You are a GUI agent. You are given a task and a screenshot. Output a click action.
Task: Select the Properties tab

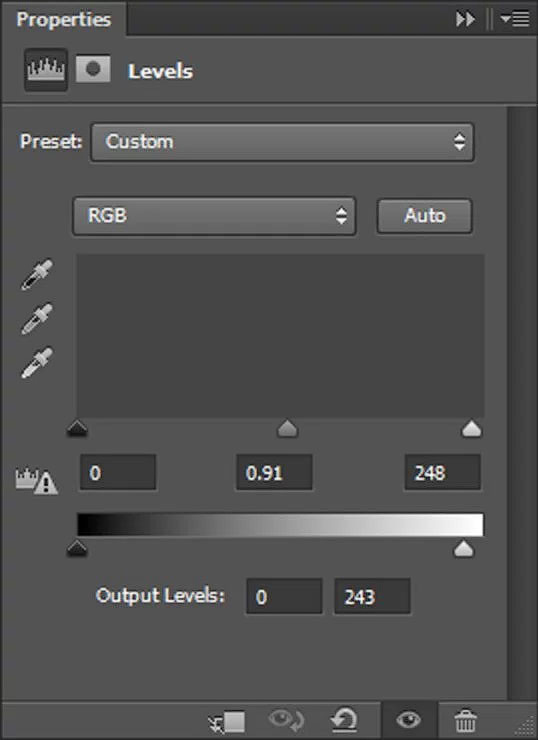64,19
